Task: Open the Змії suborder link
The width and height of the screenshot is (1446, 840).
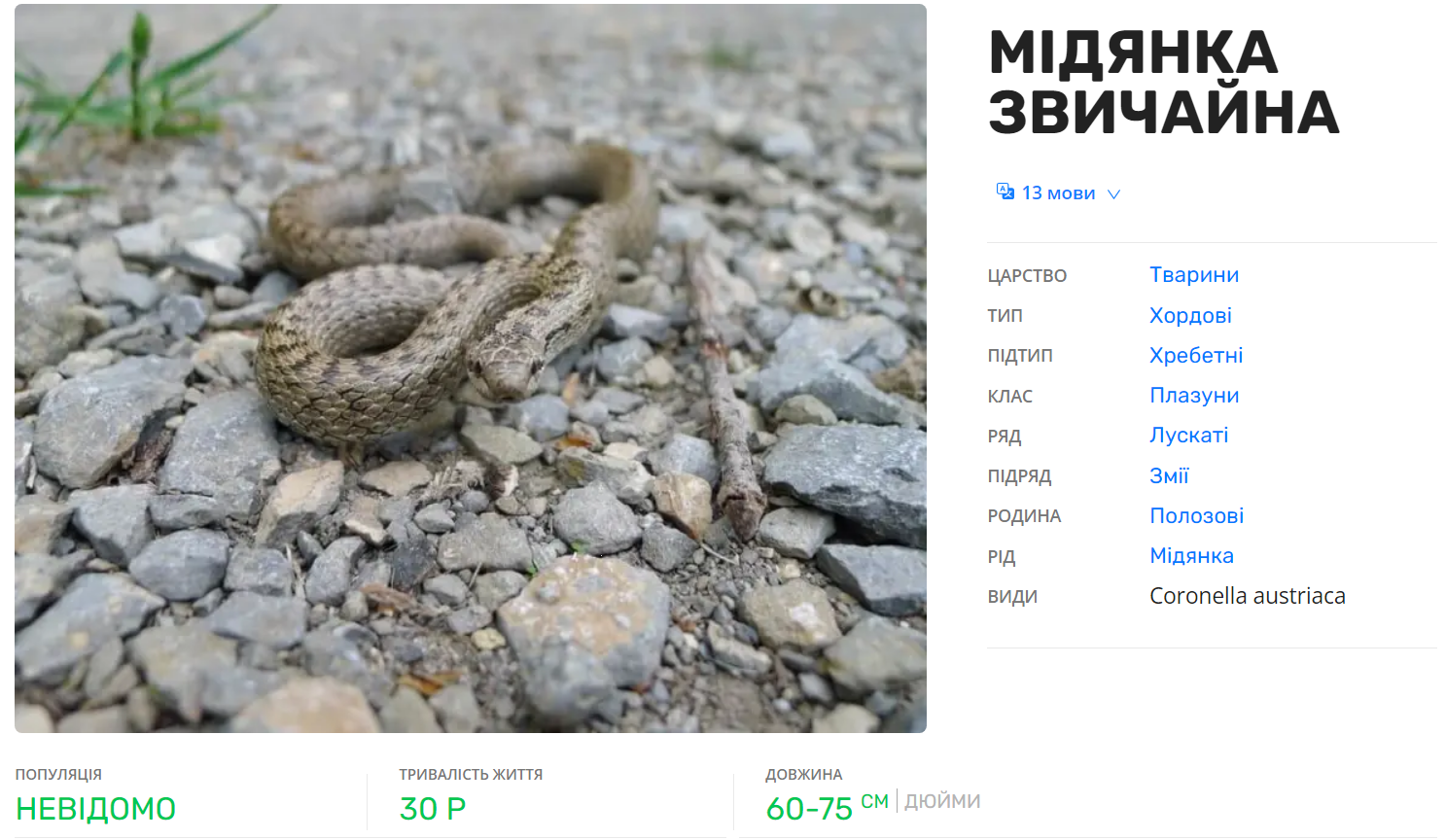Action: pos(1169,475)
